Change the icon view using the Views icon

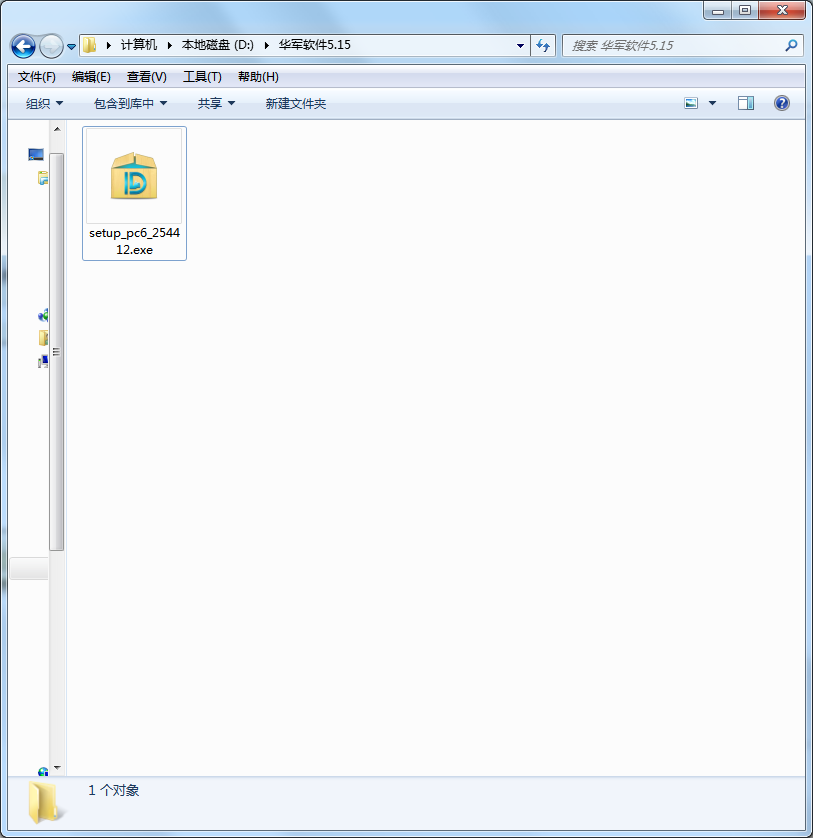pos(691,102)
